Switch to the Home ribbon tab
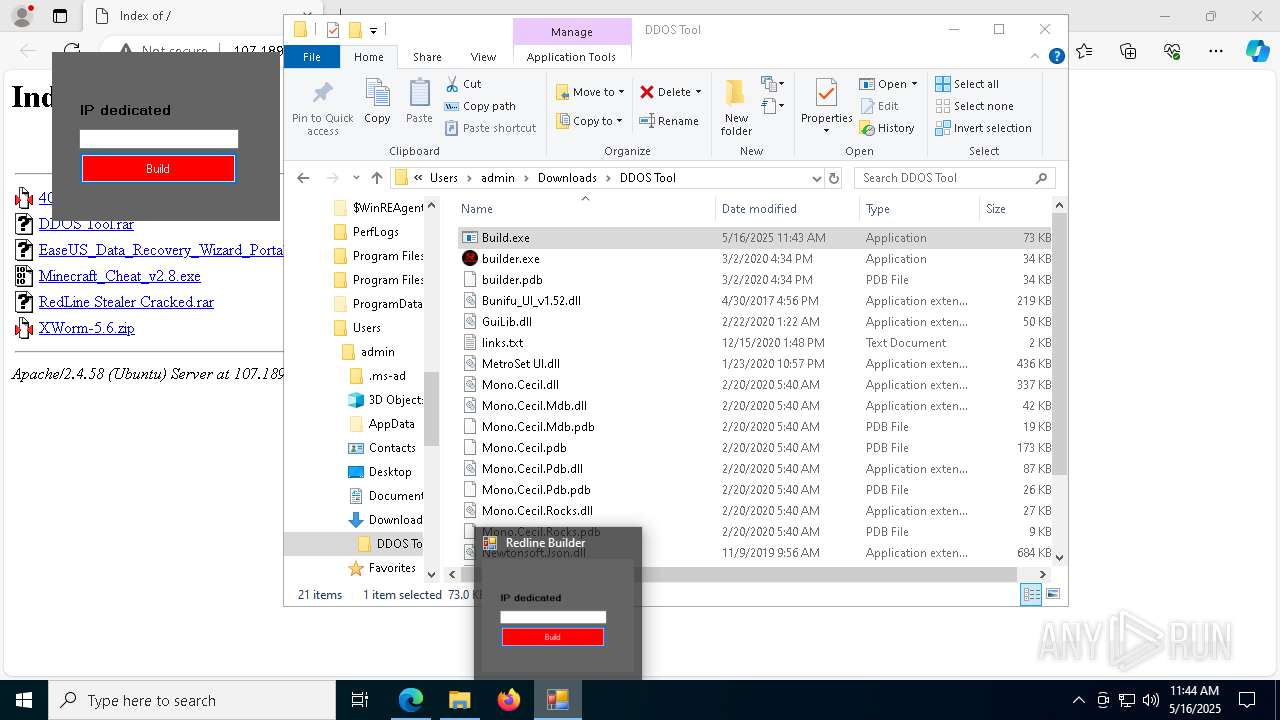Screen dimensions: 1280x720 (368, 57)
